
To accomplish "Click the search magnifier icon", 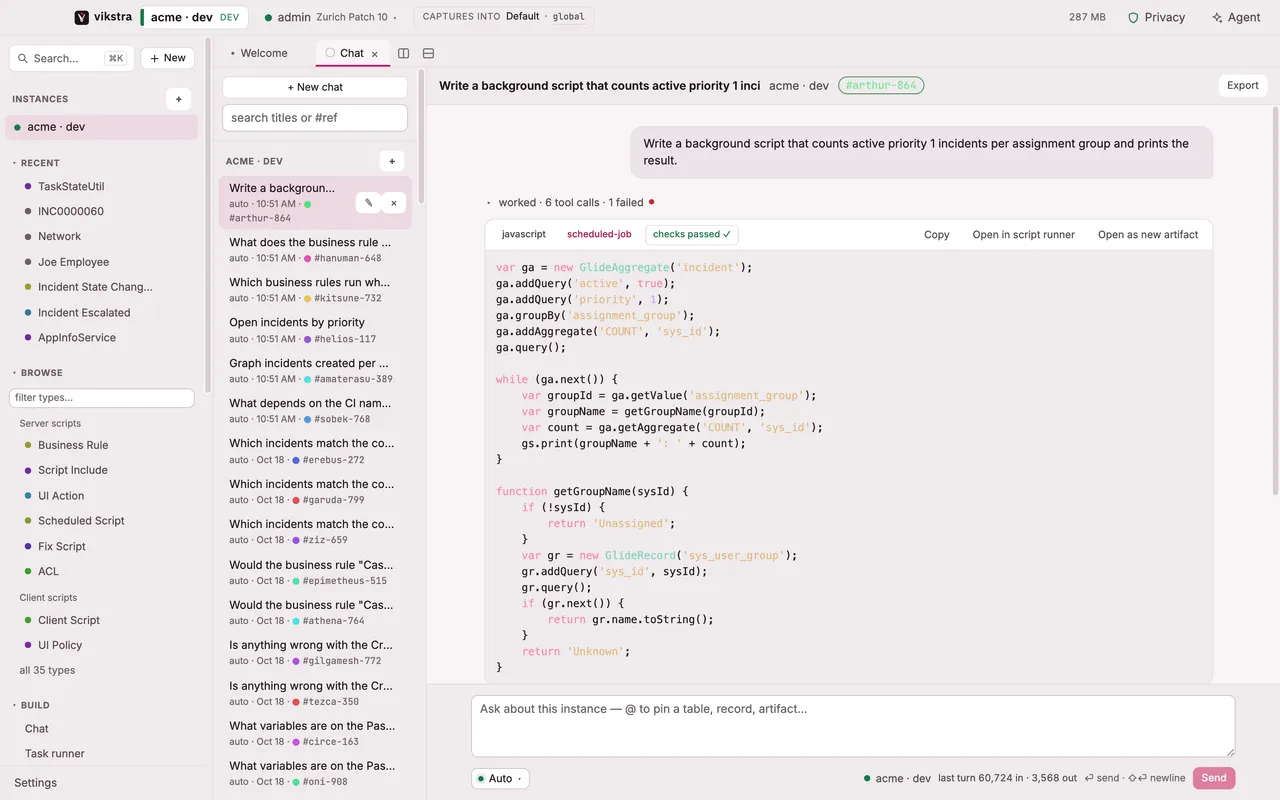I will [x=24, y=58].
